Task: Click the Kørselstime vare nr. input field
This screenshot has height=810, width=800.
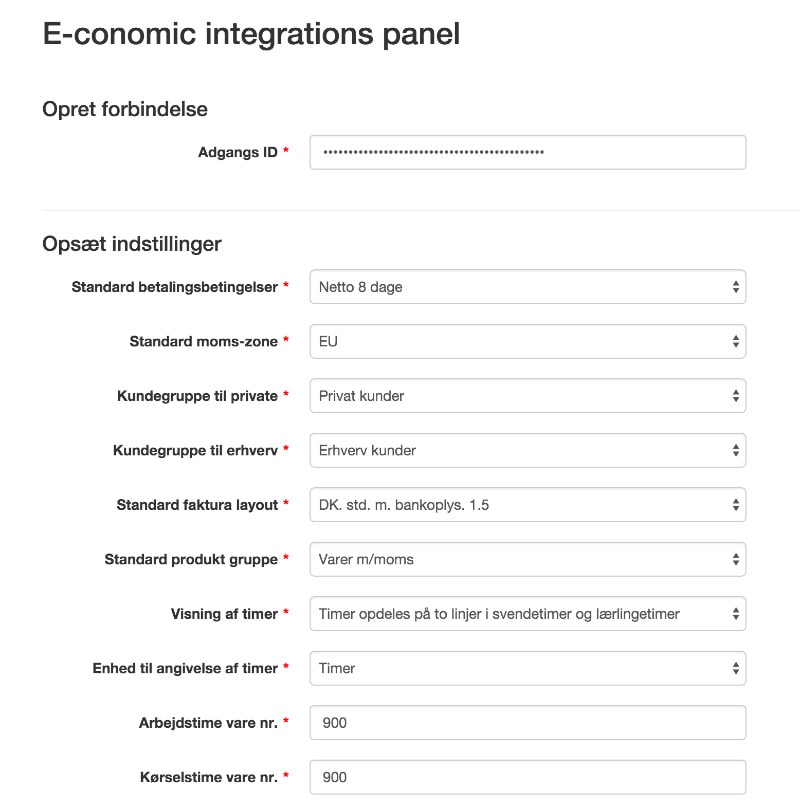Action: tap(527, 777)
